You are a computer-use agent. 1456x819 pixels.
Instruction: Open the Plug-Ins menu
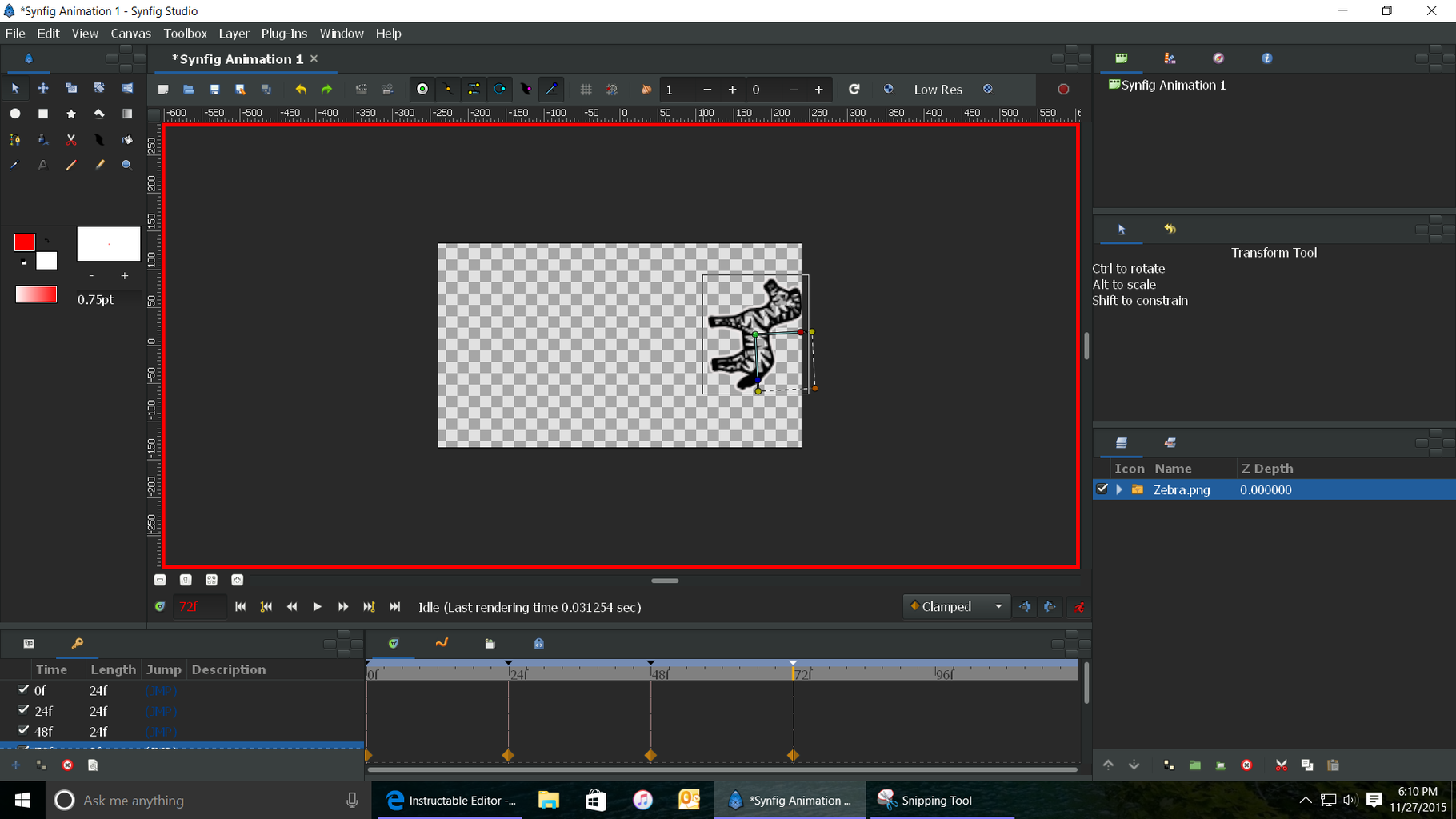coord(284,34)
